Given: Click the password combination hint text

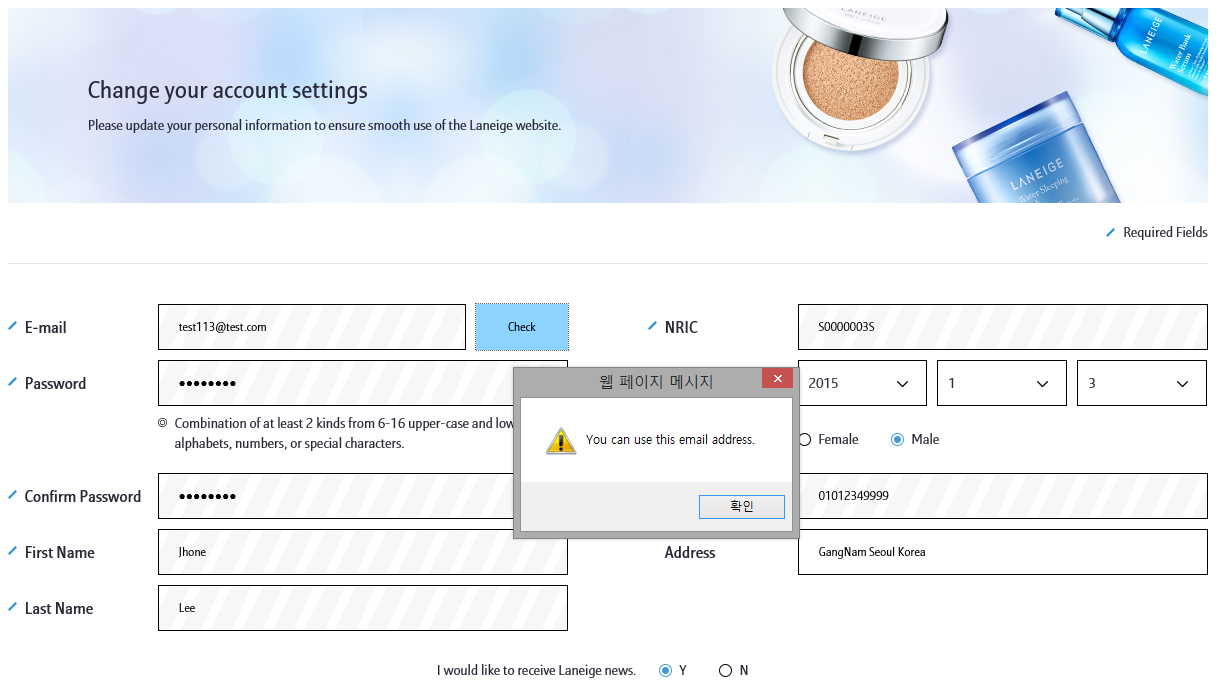Looking at the screenshot, I should click(x=344, y=433).
